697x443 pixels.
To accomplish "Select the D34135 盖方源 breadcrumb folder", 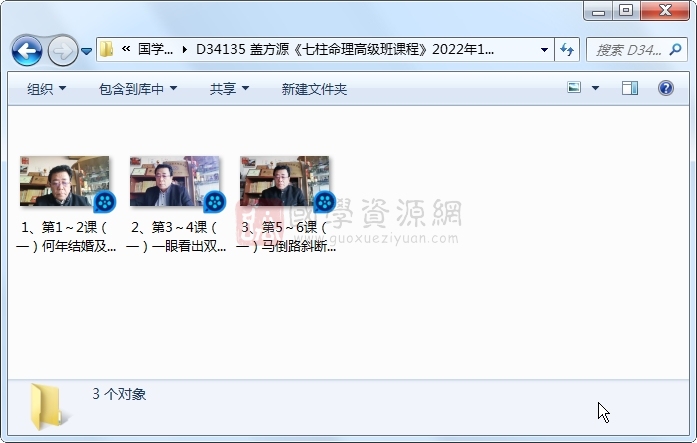I will tap(345, 49).
